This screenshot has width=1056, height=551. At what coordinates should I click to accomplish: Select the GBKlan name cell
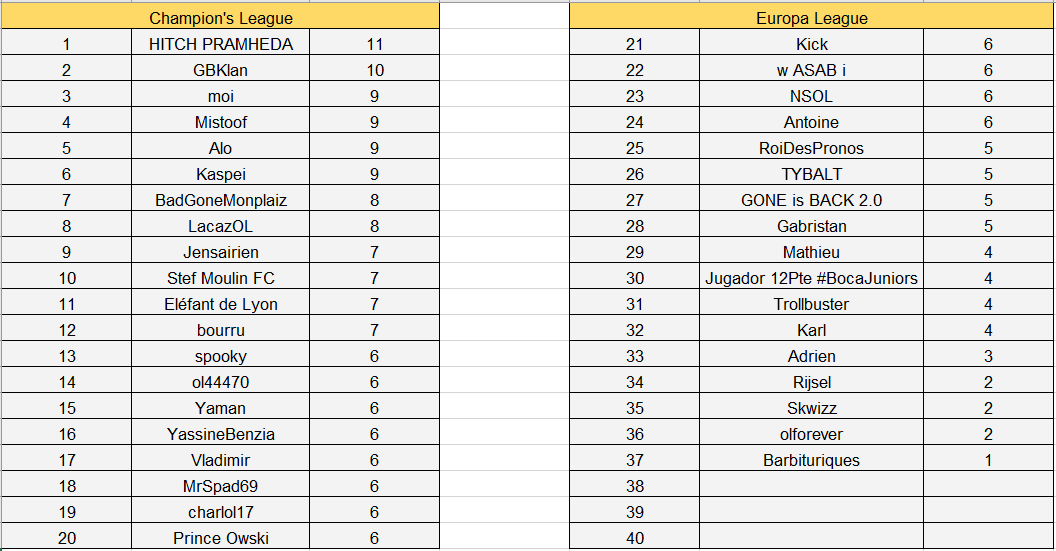221,70
